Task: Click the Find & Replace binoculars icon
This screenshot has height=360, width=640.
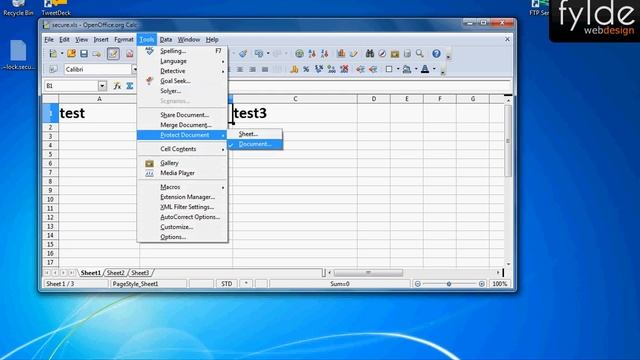Action: tap(370, 53)
